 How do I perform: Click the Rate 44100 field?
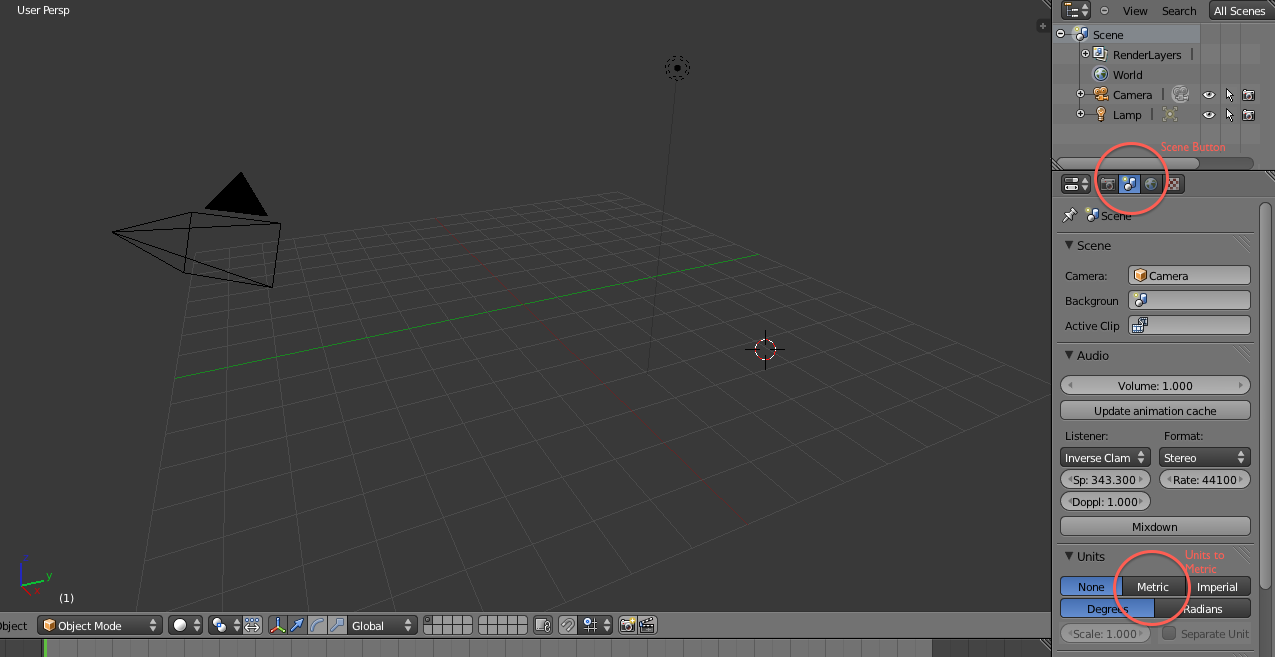pos(1205,479)
